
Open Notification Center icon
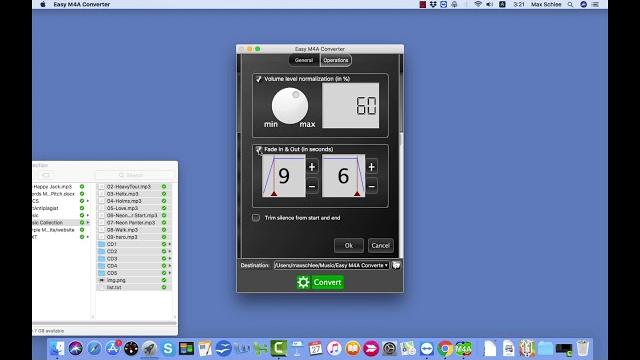[596, 4]
